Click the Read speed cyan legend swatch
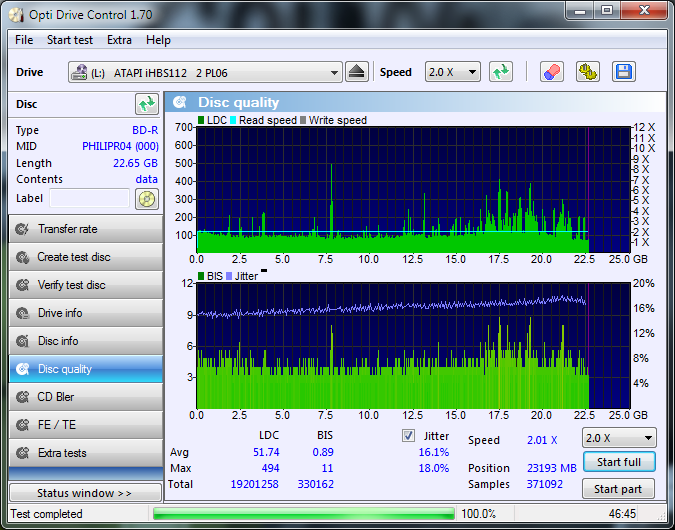The width and height of the screenshot is (675, 530). click(233, 120)
